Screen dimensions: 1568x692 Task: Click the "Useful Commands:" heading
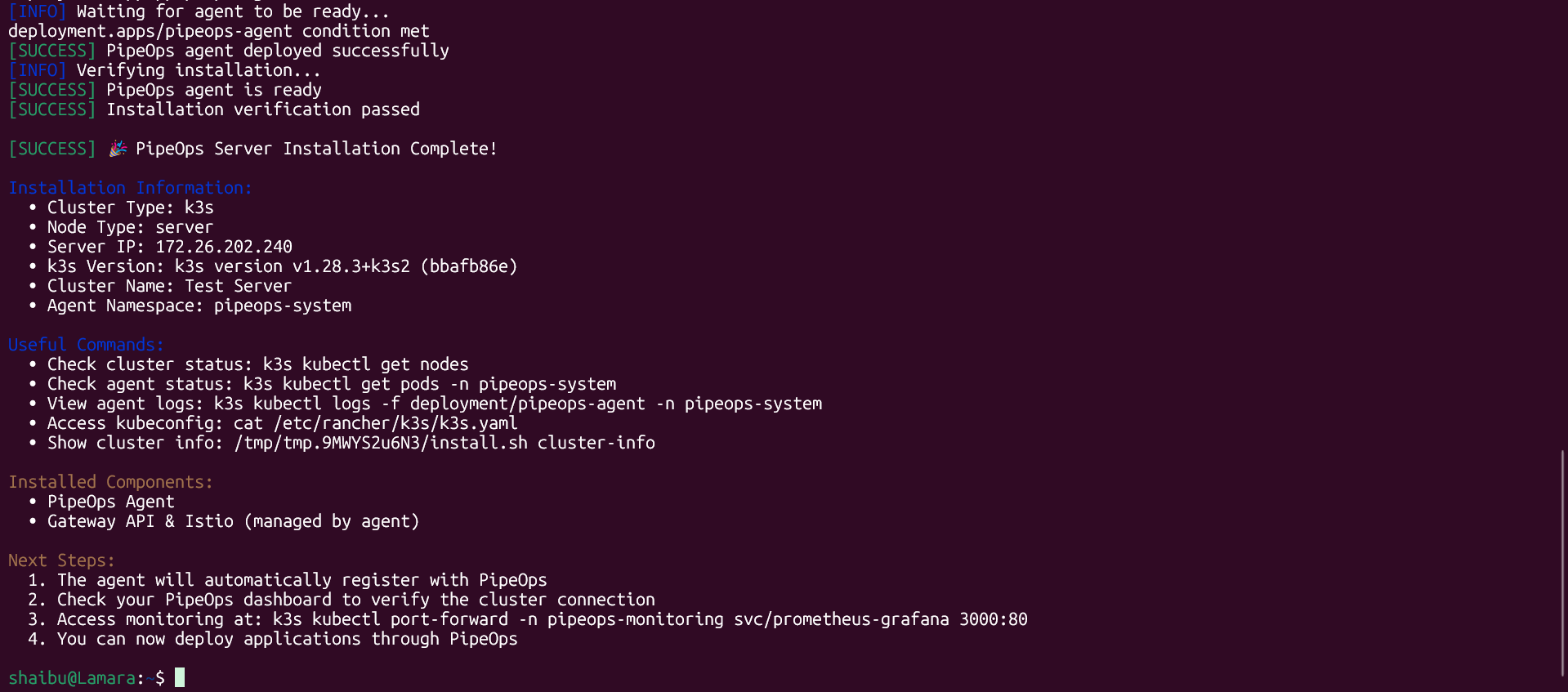86,345
